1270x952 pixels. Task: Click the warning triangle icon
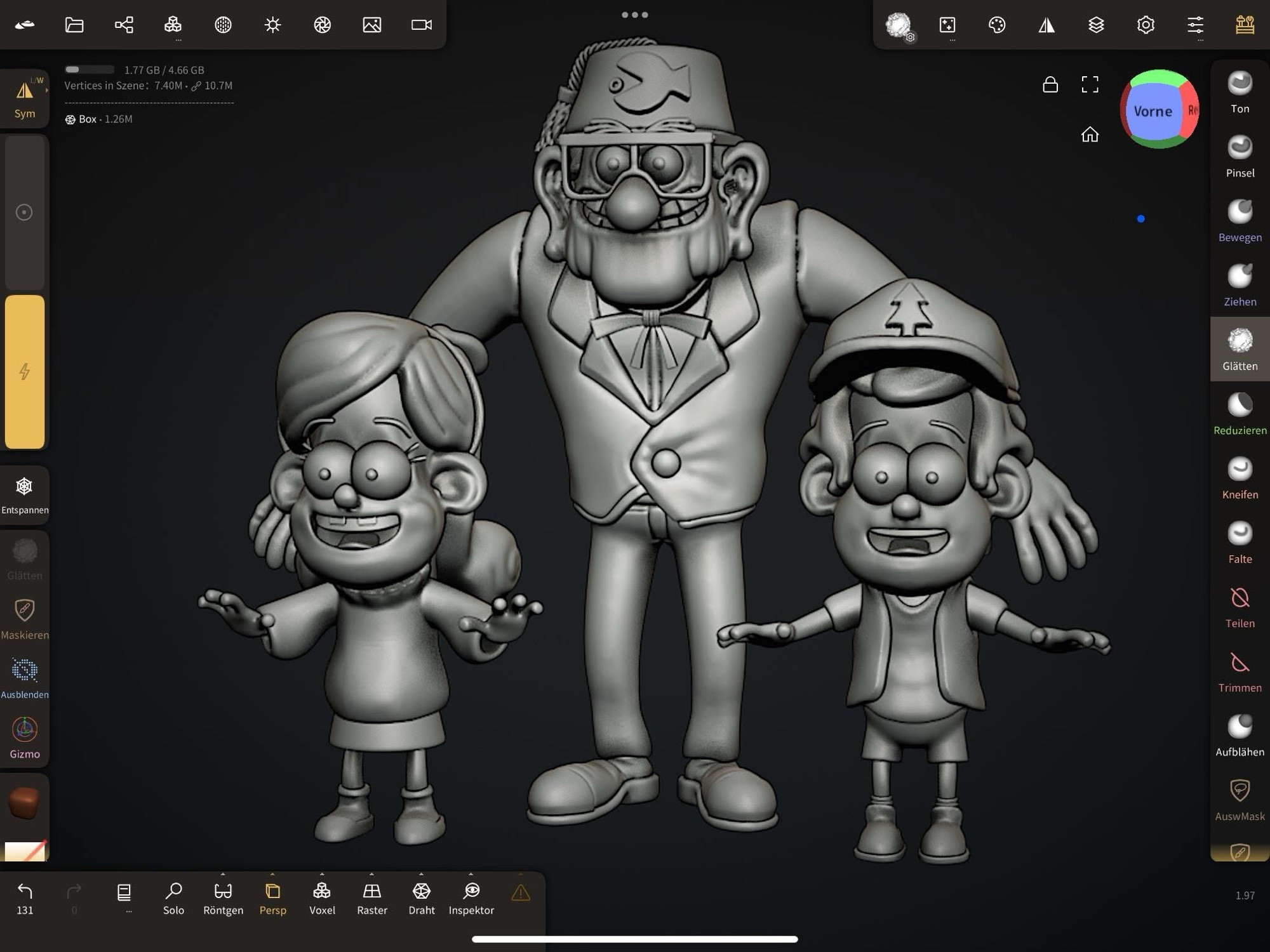pos(521,893)
